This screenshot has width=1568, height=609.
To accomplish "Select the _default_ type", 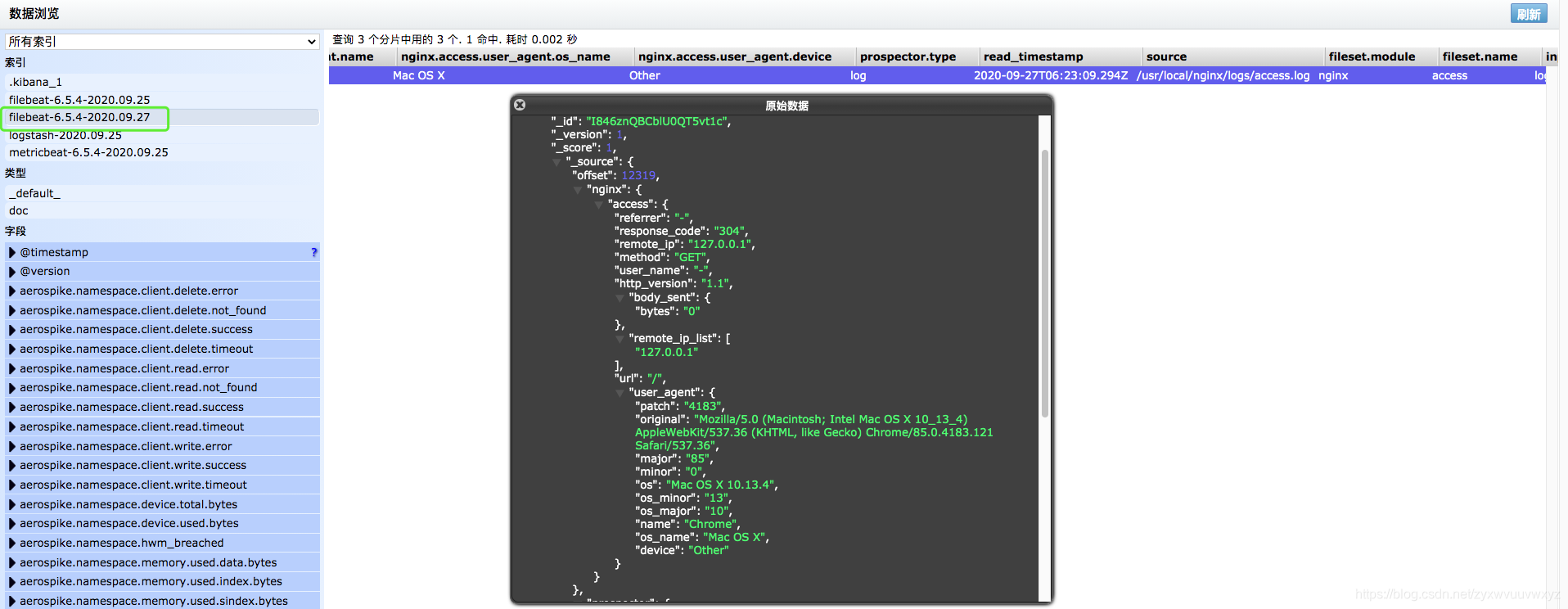I will (162, 193).
